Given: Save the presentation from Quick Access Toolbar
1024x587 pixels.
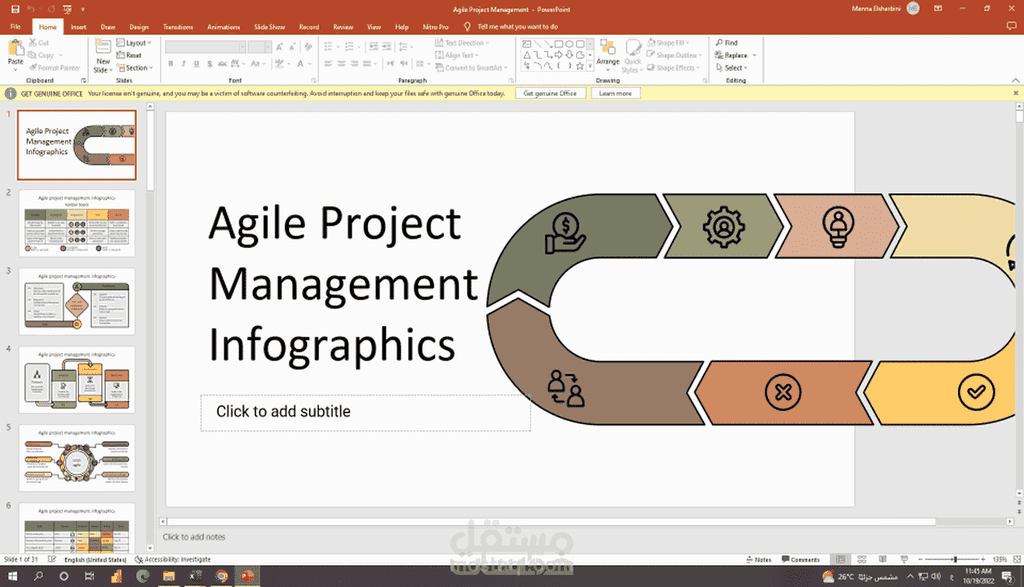Looking at the screenshot, I should [15, 9].
